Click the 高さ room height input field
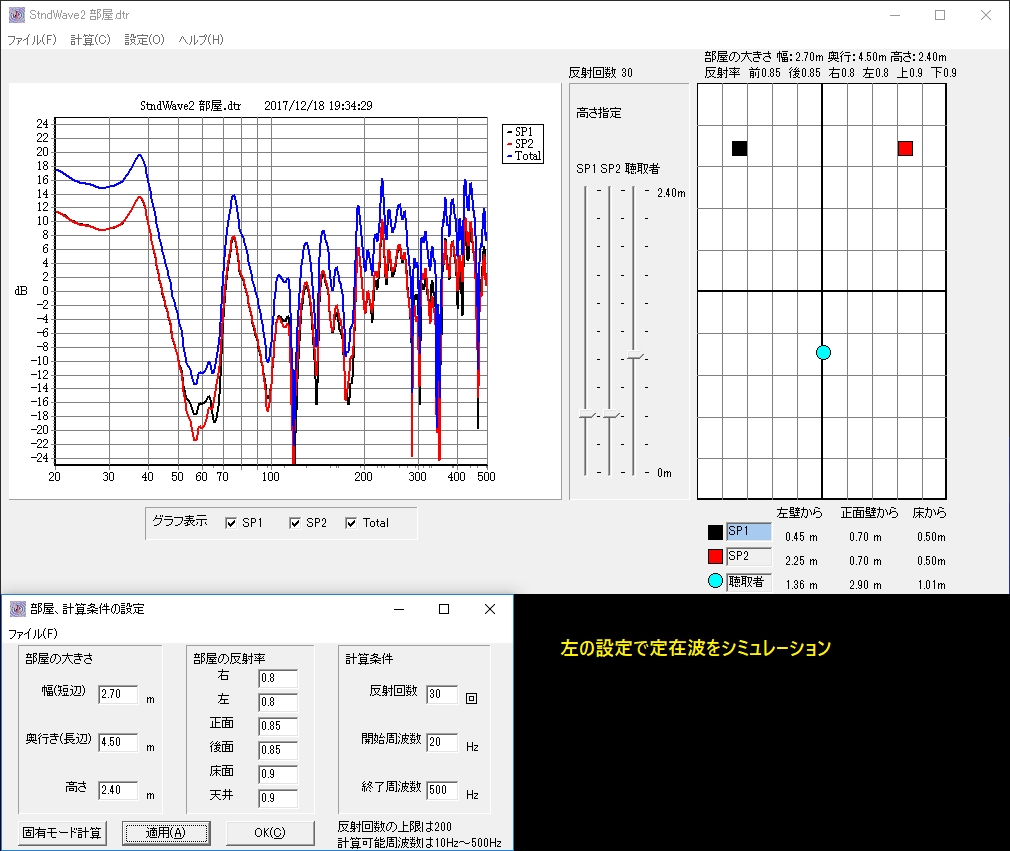Image resolution: width=1010 pixels, height=851 pixels. tap(119, 790)
